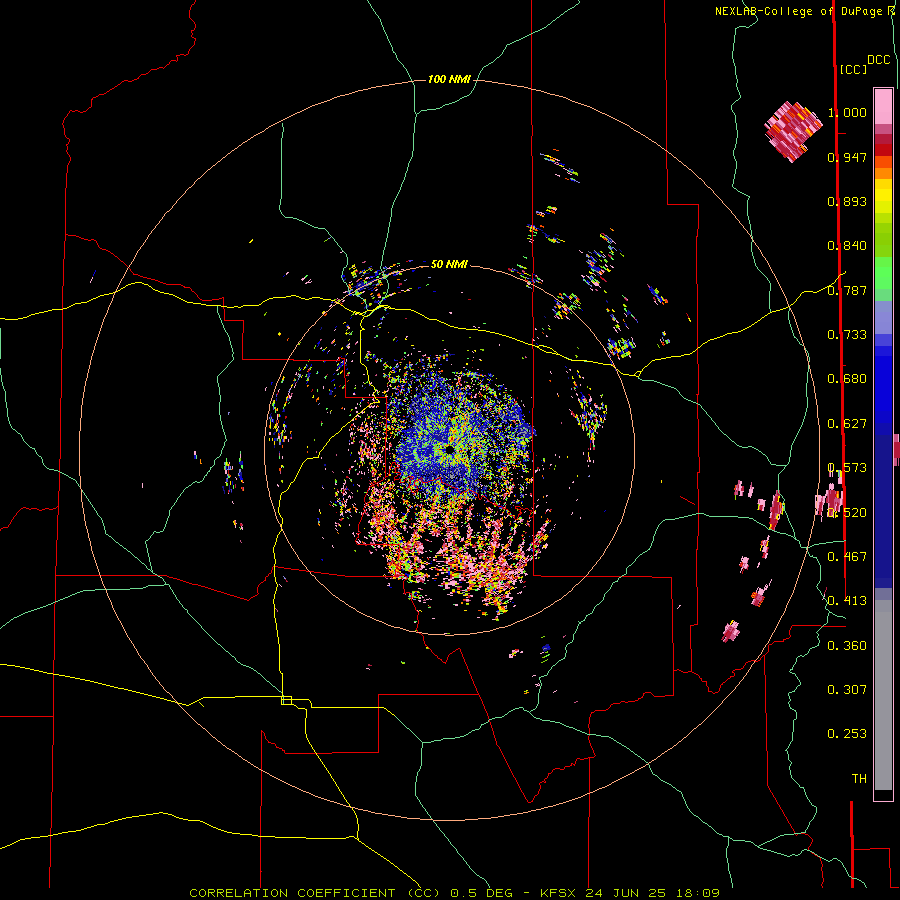Screen dimensions: 900x900
Task: Click the [CC] legend header
Action: pyautogui.click(x=853, y=69)
